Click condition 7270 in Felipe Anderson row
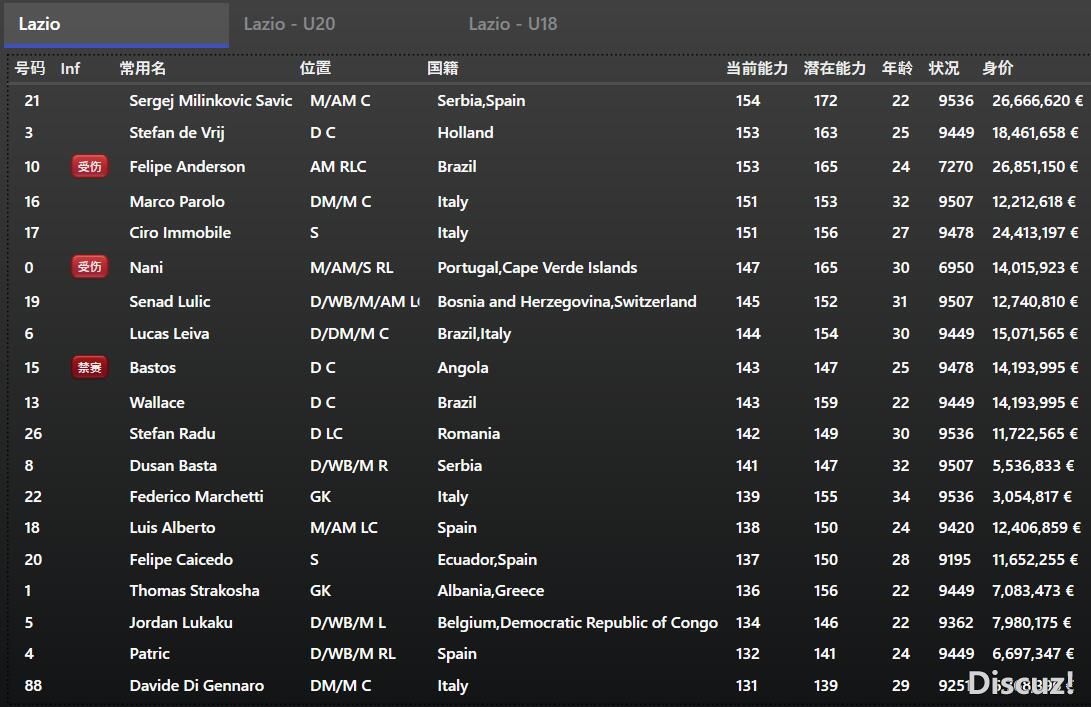Image resolution: width=1091 pixels, height=707 pixels. pos(955,167)
